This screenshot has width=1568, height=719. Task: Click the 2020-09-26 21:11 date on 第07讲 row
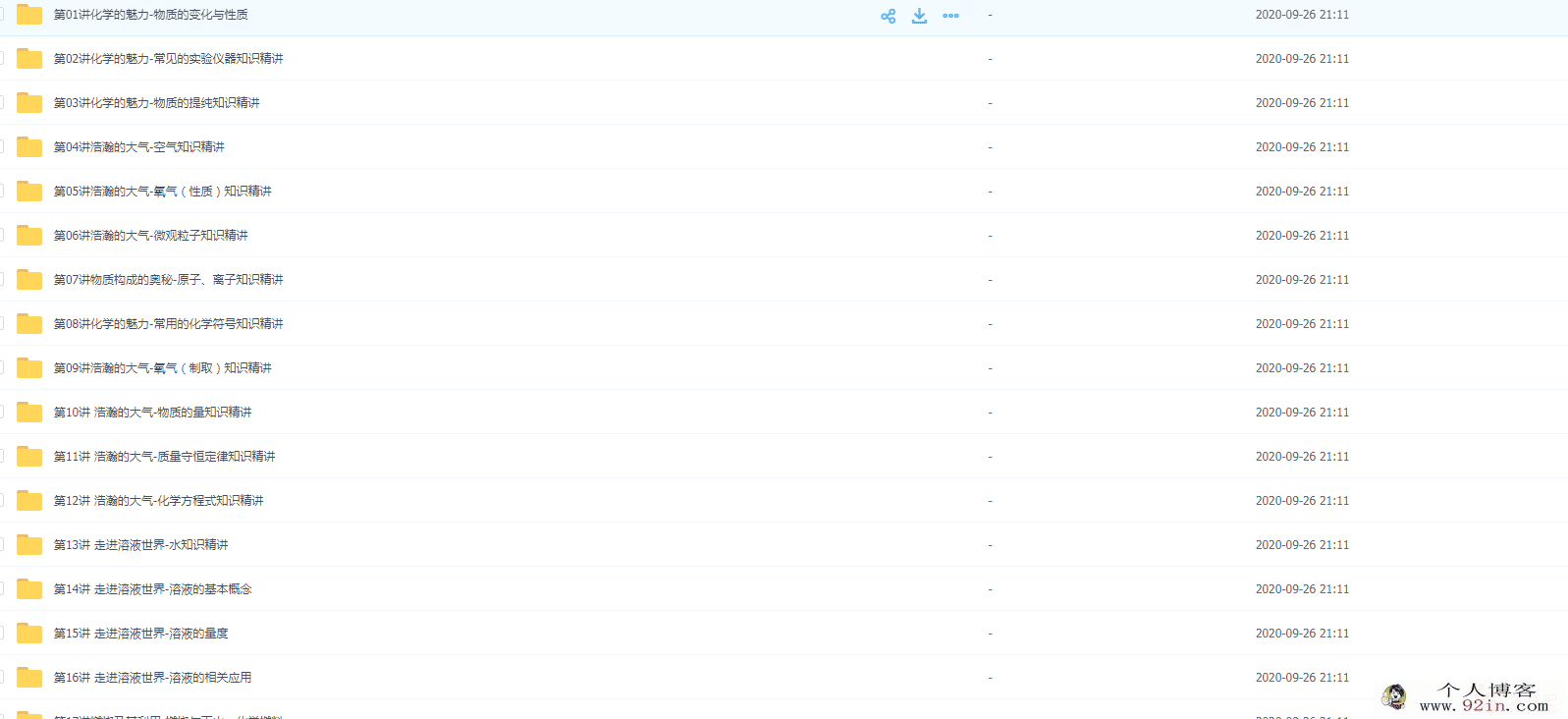pyautogui.click(x=1302, y=280)
